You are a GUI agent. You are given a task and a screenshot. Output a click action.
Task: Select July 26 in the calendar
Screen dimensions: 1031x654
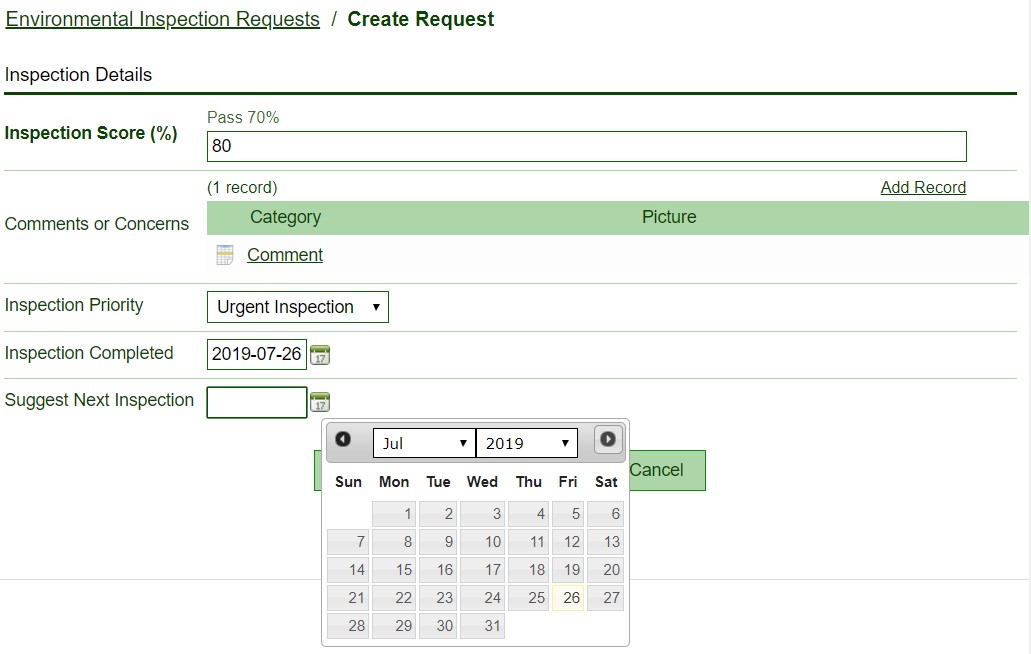568,598
